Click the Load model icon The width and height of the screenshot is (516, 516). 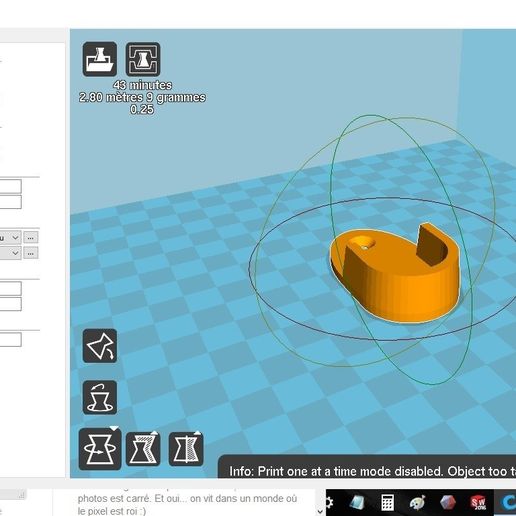(100, 59)
